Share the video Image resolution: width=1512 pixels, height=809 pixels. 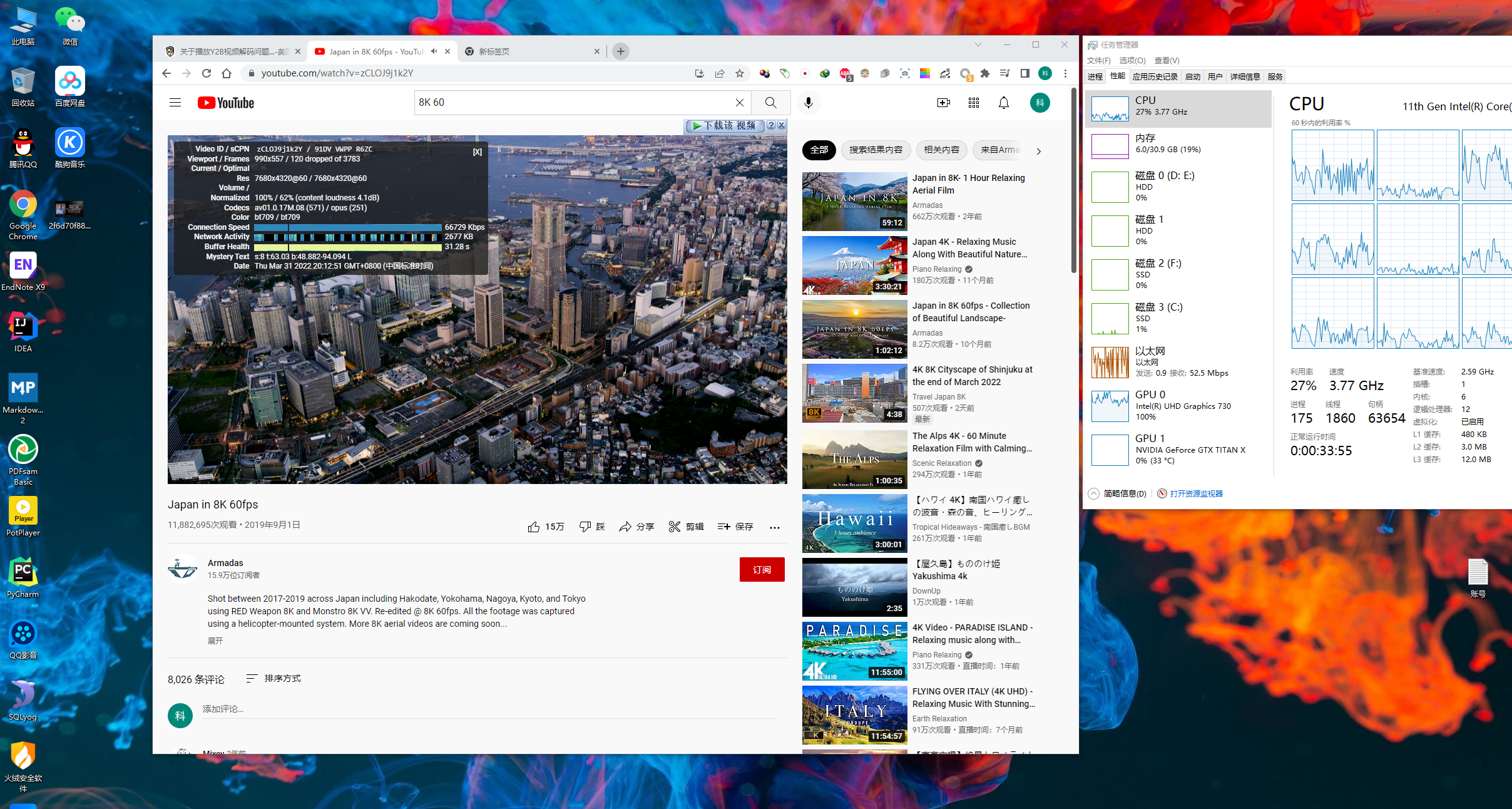(636, 527)
